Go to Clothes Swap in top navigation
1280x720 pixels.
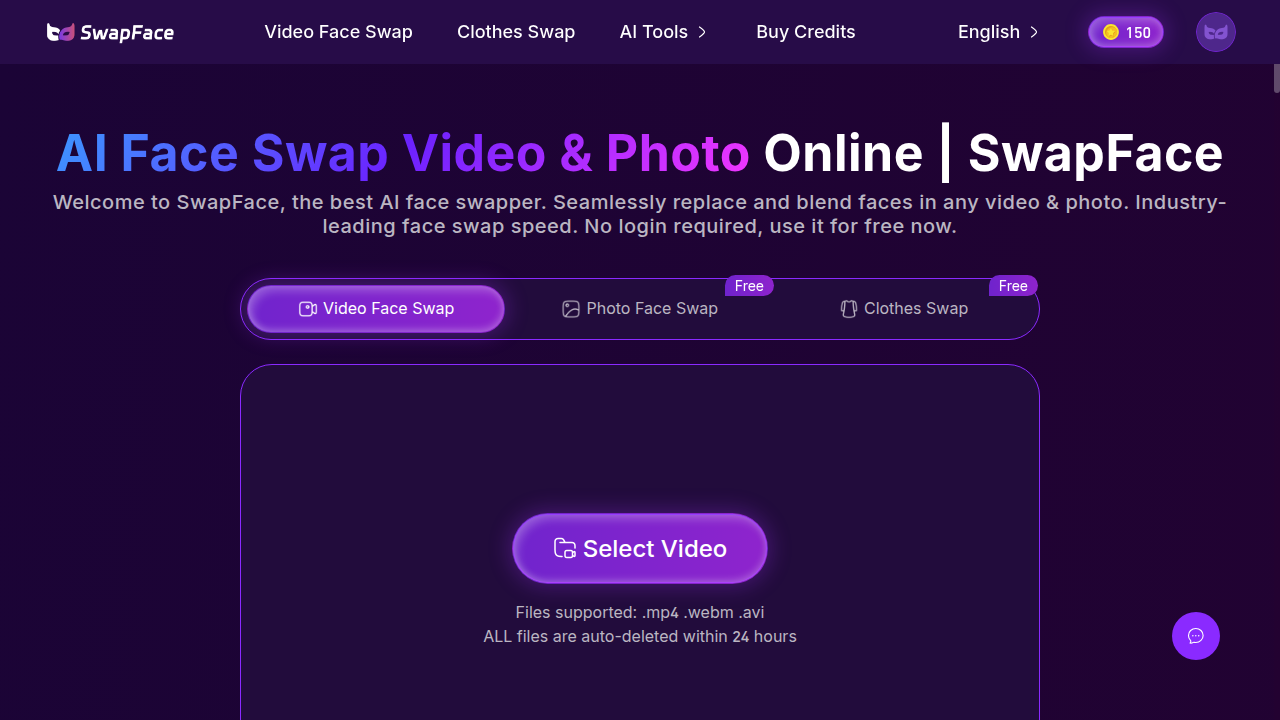pos(515,32)
